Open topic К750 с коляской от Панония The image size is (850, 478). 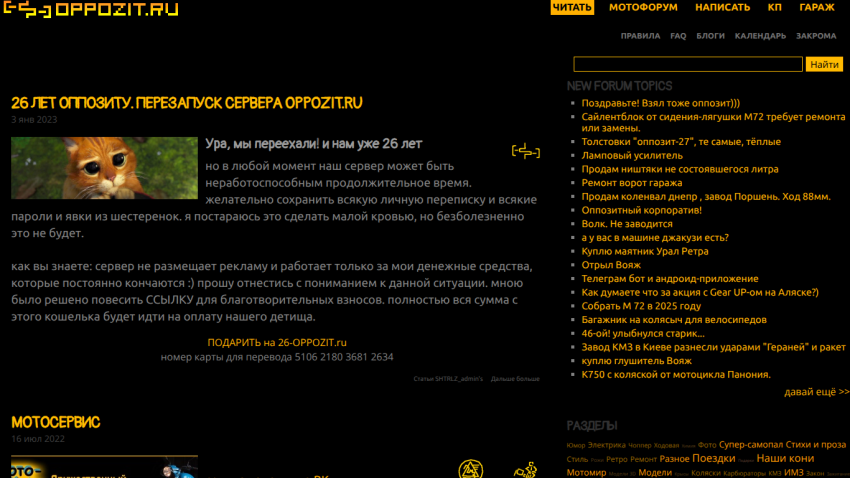pyautogui.click(x=675, y=374)
